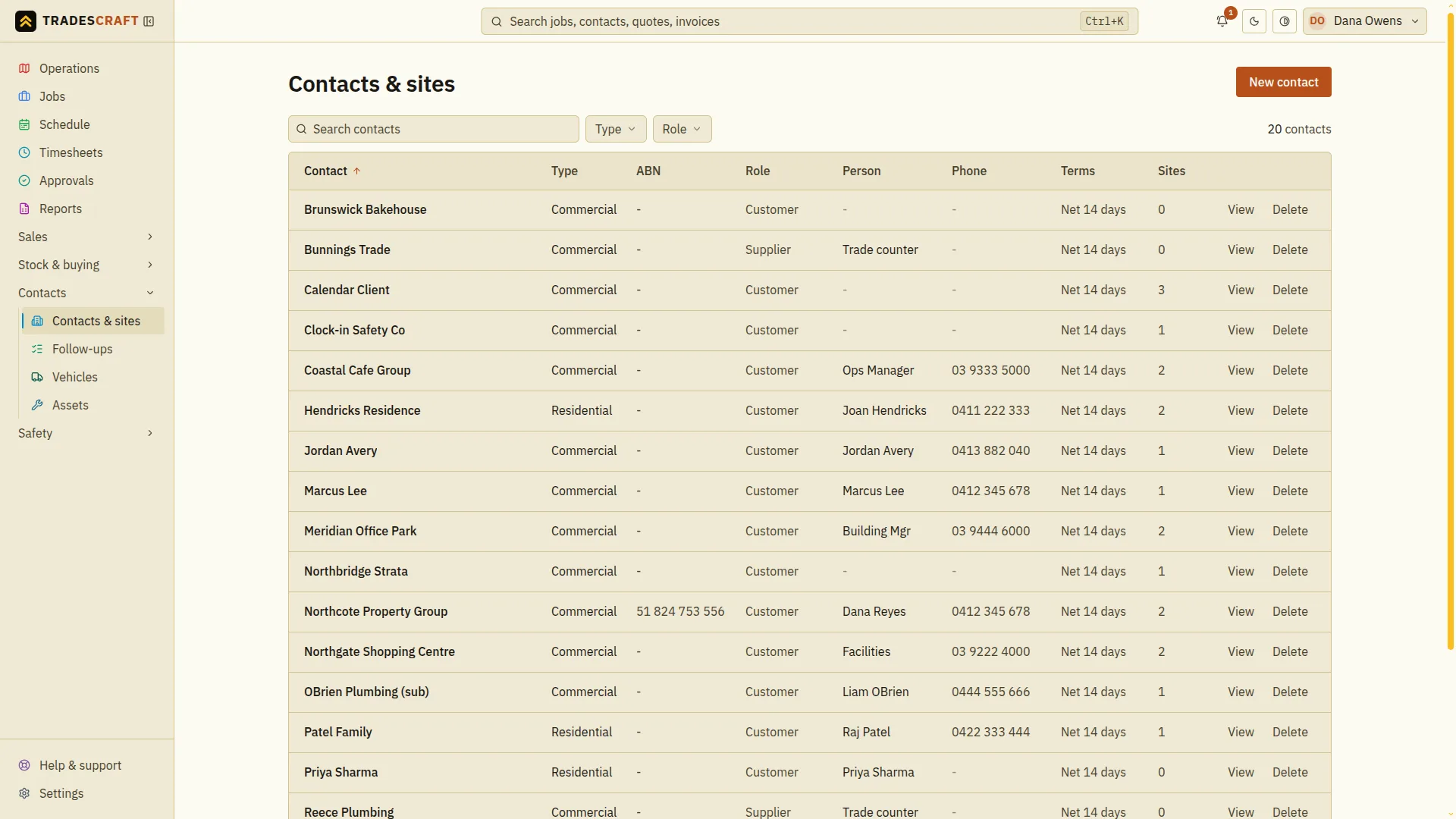Click the page vertical scrollbar

click(x=1451, y=331)
